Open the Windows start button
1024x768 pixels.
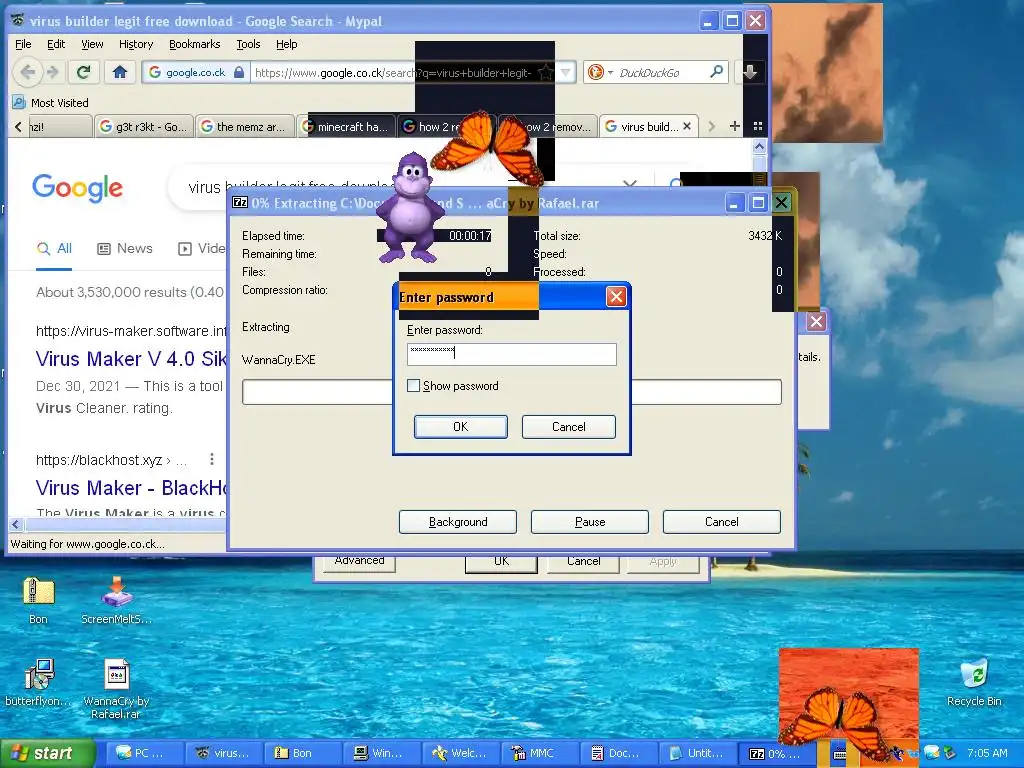point(47,753)
